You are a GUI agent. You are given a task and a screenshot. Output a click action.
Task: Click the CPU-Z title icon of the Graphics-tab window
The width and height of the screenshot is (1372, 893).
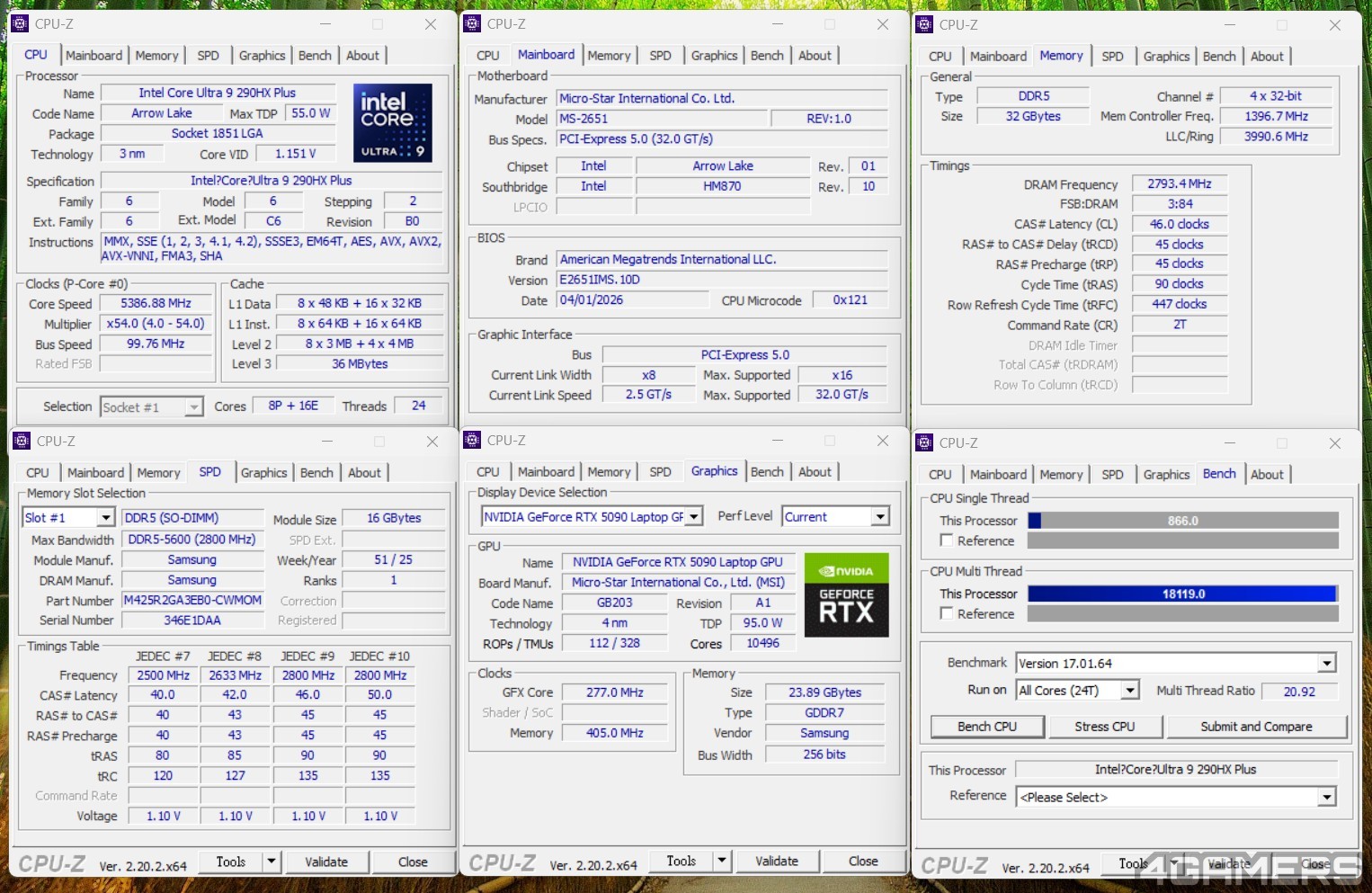(472, 441)
